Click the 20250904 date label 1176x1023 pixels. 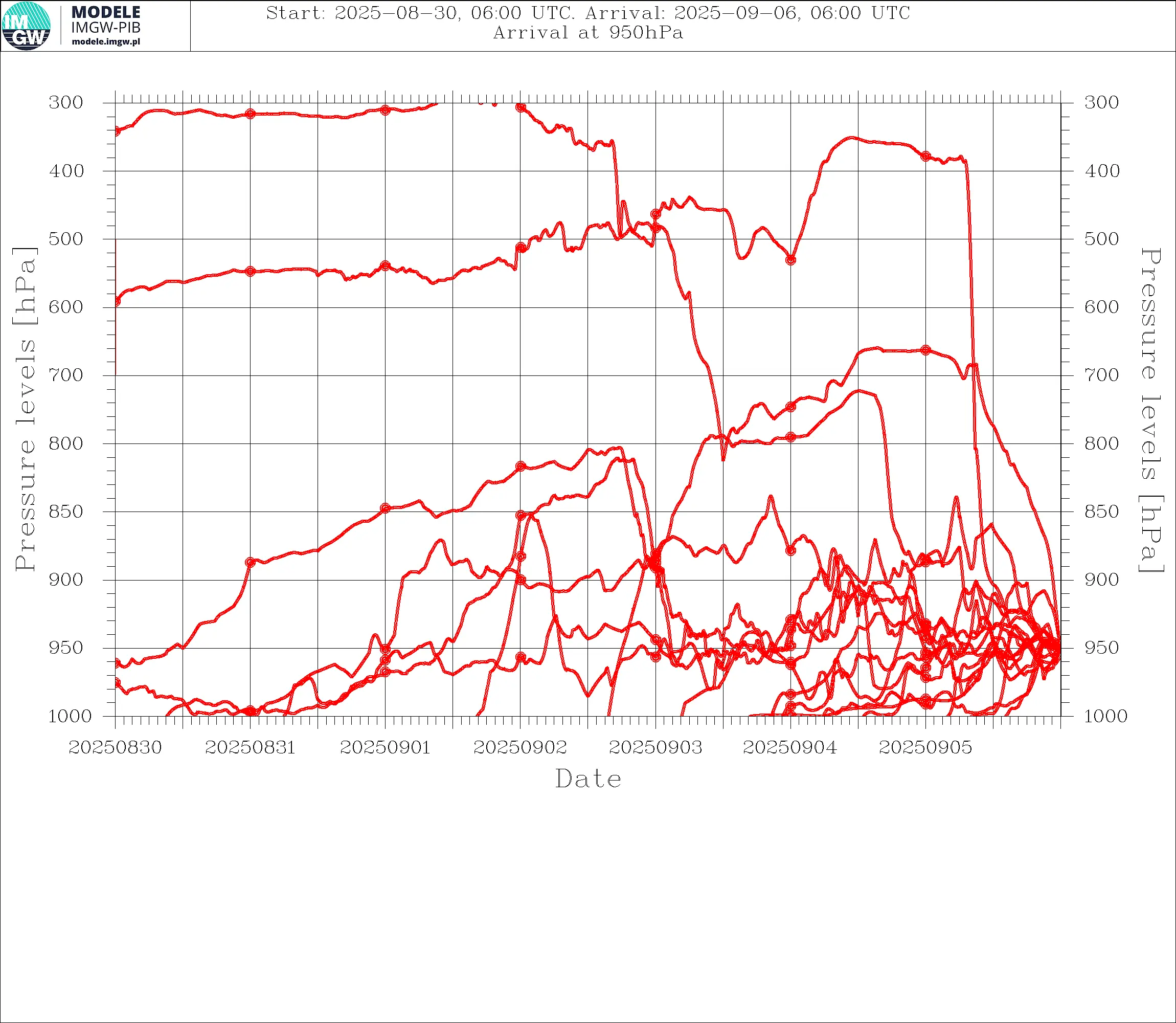(x=790, y=747)
